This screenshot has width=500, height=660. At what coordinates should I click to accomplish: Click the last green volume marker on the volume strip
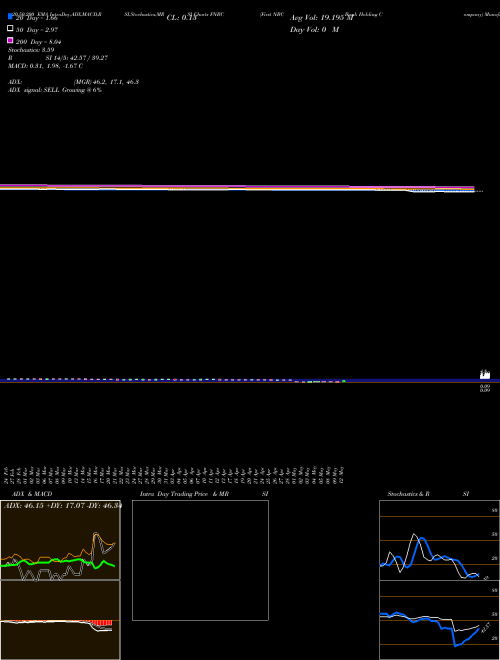[x=344, y=381]
